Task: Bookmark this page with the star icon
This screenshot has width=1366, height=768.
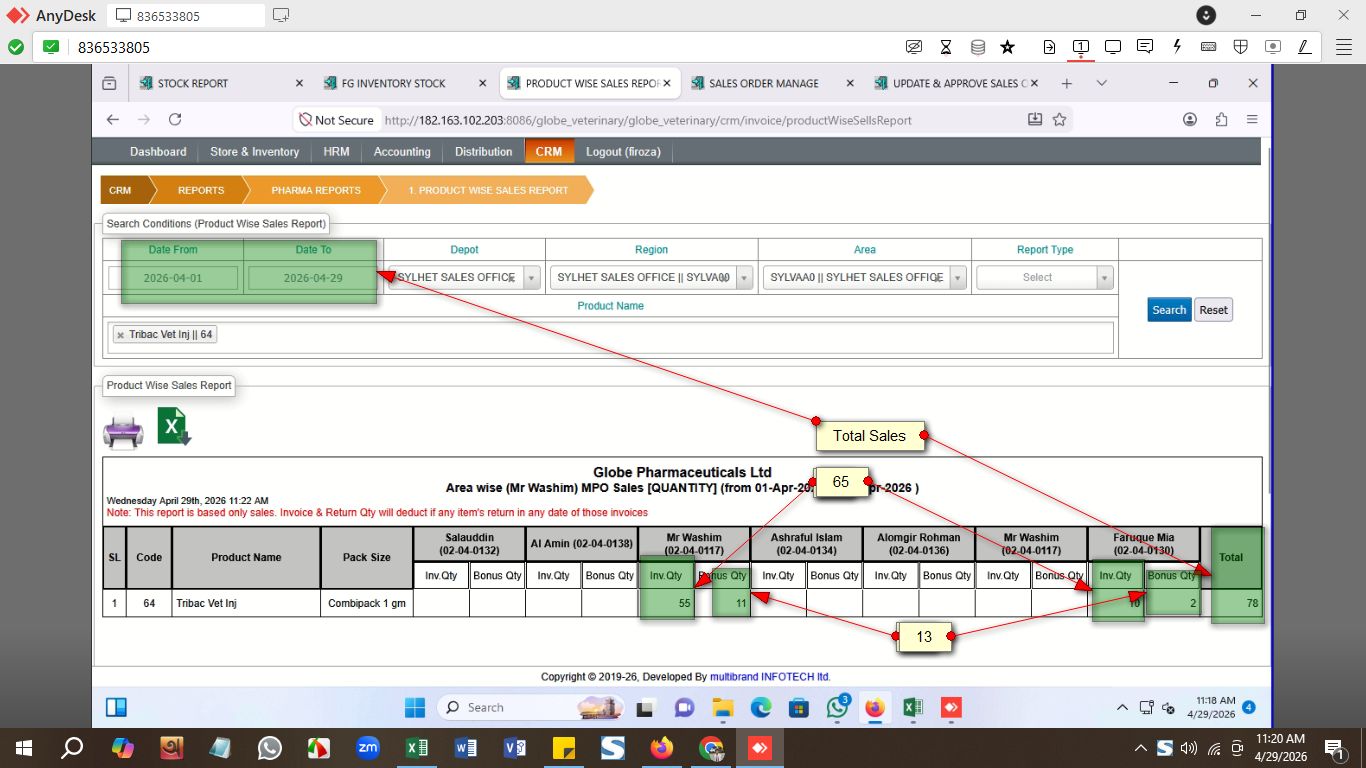Action: pyautogui.click(x=1060, y=119)
